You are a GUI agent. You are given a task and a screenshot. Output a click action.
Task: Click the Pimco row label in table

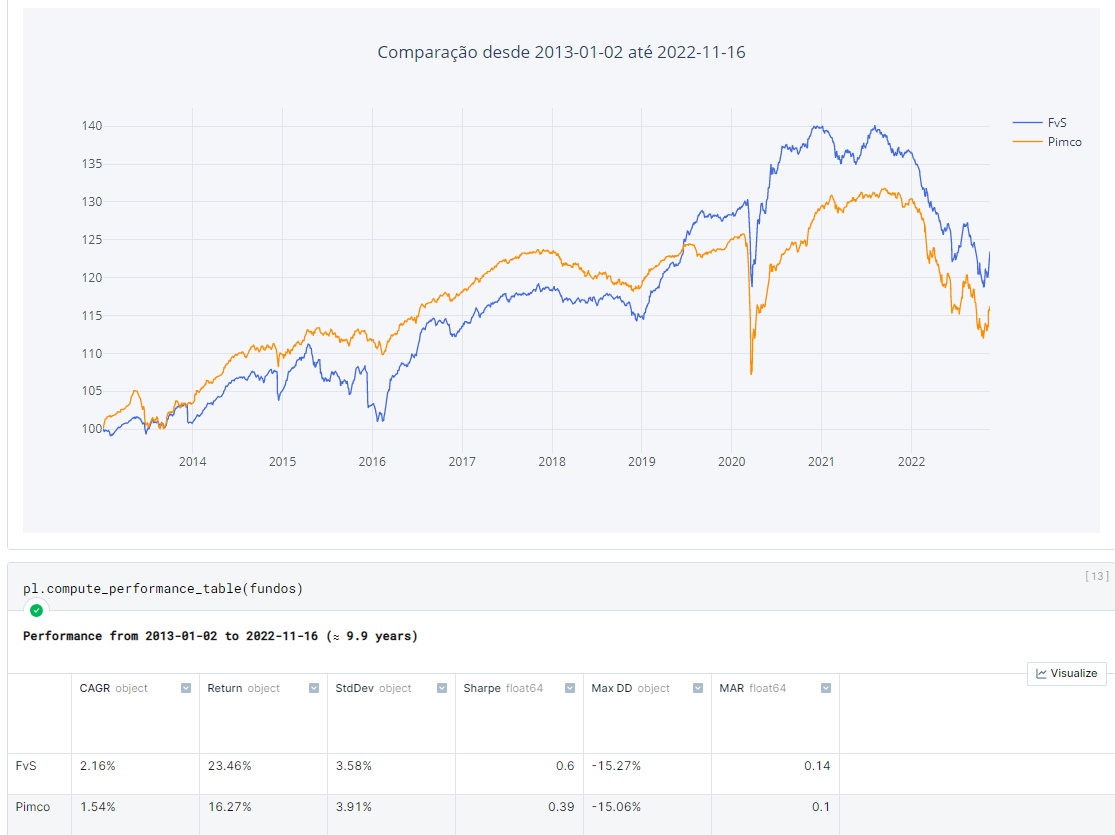click(33, 807)
